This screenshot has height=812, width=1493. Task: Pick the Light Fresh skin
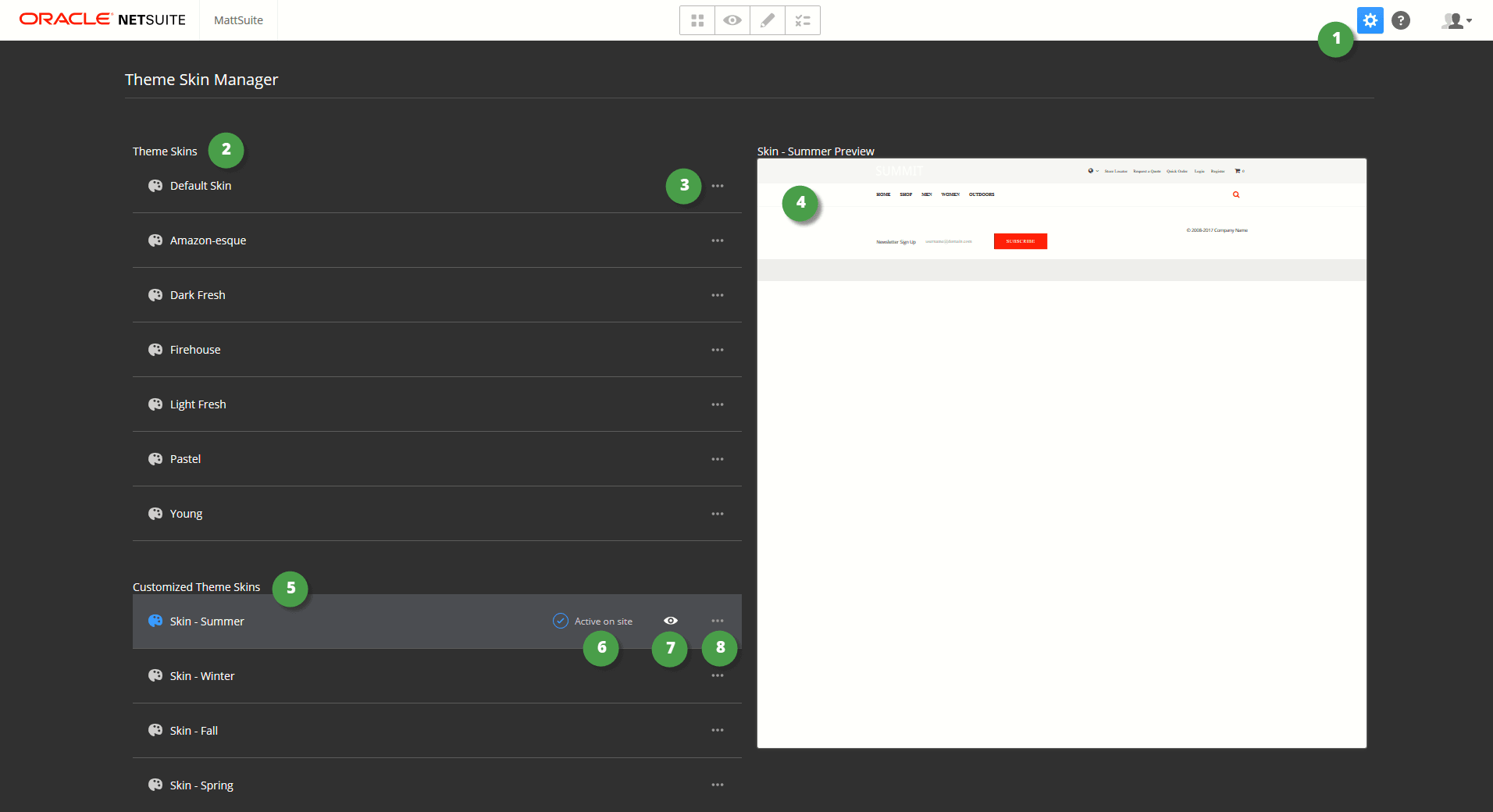[437, 404]
